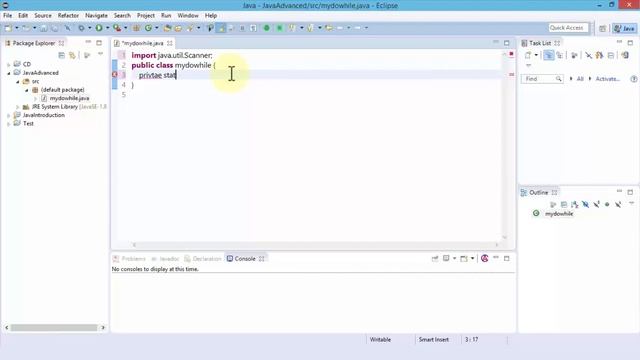This screenshot has height=360, width=640.
Task: Open the File menu
Action: click(7, 16)
